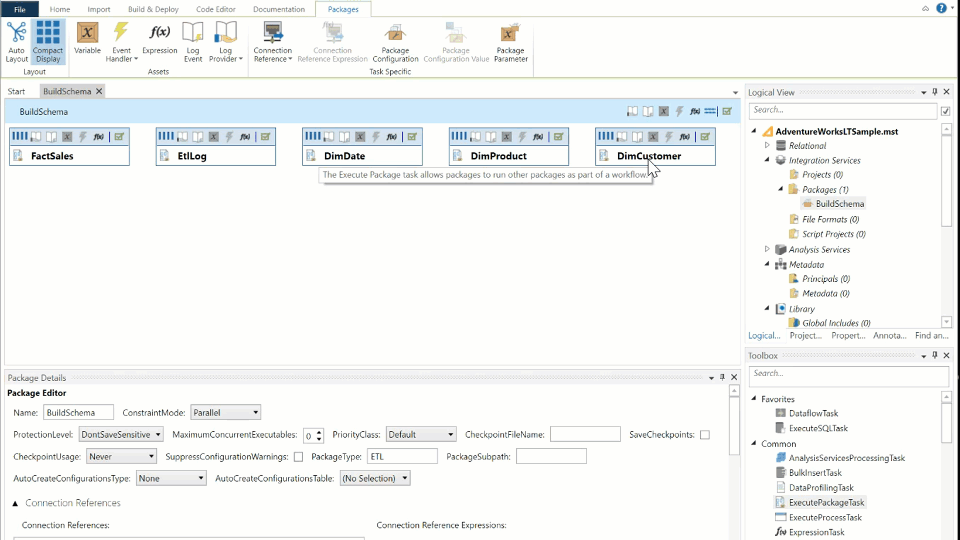The width and height of the screenshot is (960, 540).
Task: Toggle the Compact Display button
Action: pos(47,41)
